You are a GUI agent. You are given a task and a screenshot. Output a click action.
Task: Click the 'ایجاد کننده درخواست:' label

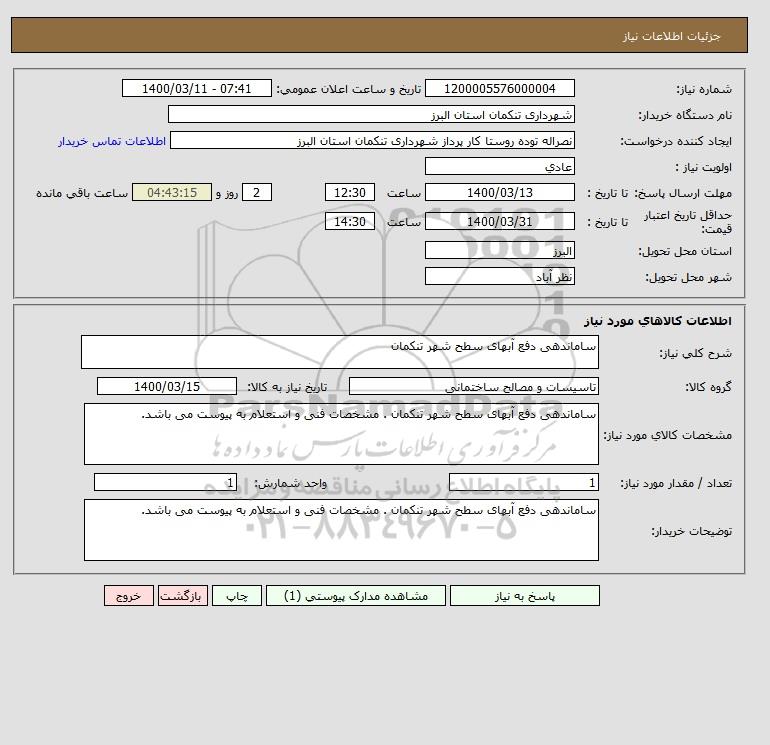pyautogui.click(x=676, y=141)
